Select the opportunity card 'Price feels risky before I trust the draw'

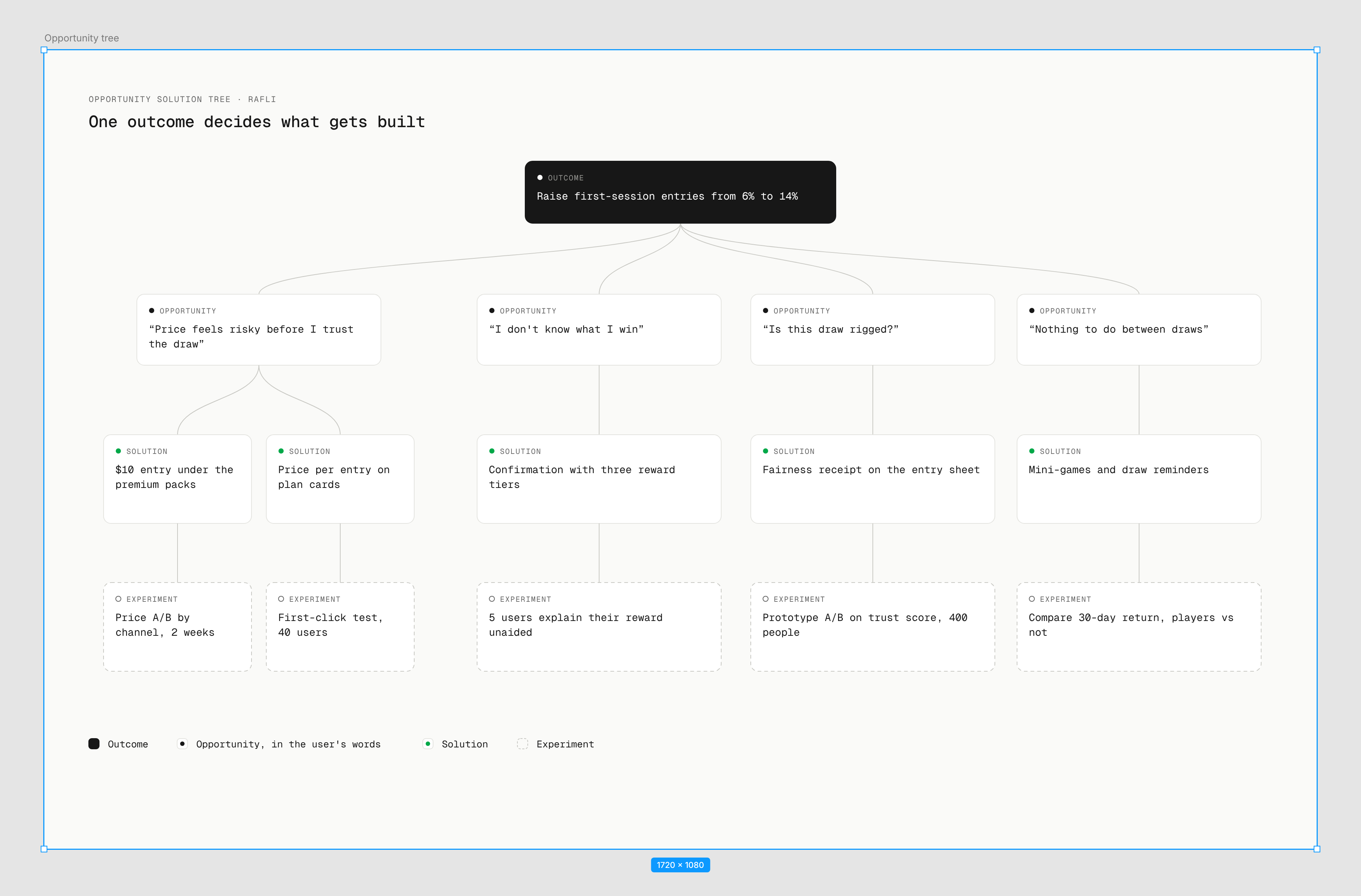coord(259,330)
